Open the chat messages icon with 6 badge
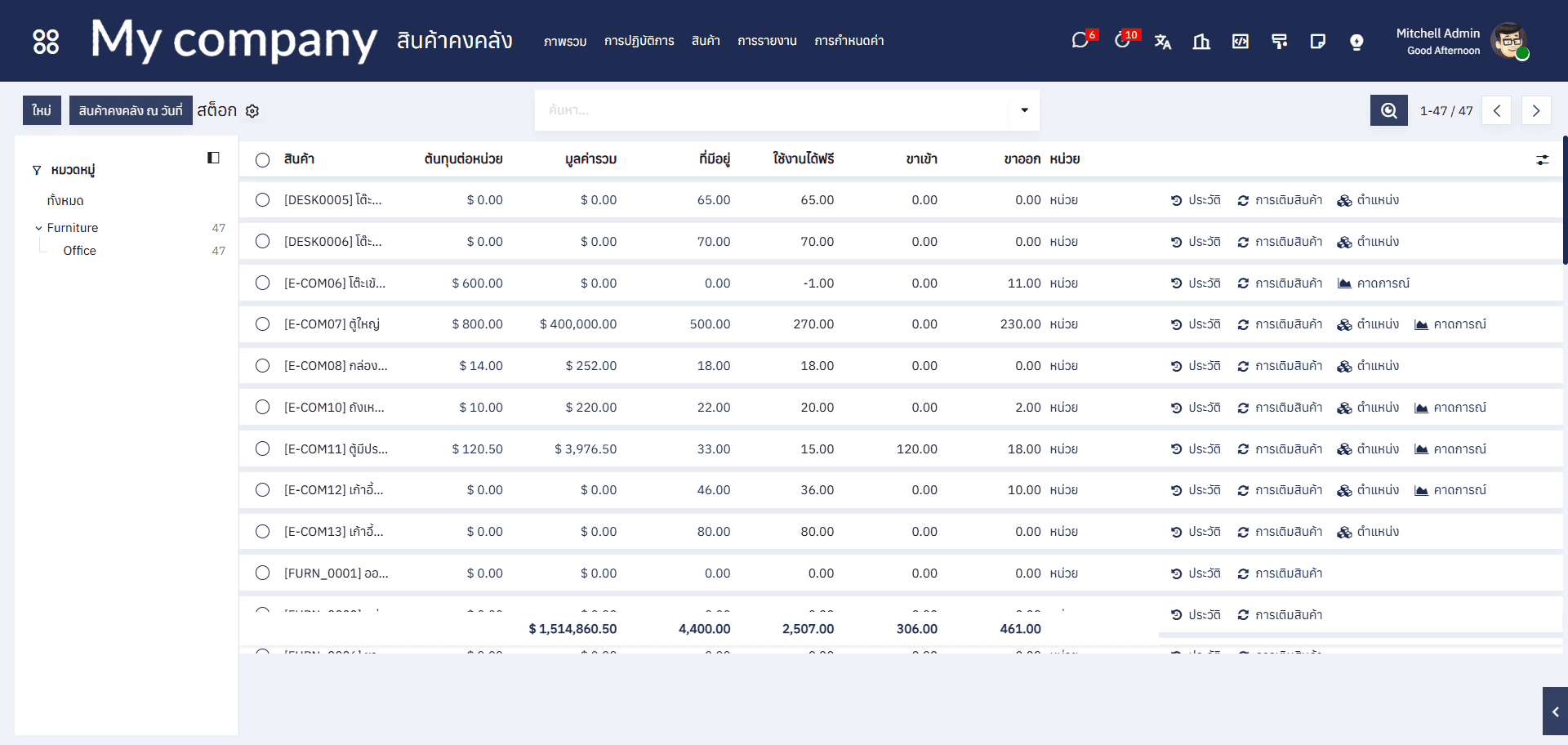The image size is (1568, 745). (x=1080, y=41)
